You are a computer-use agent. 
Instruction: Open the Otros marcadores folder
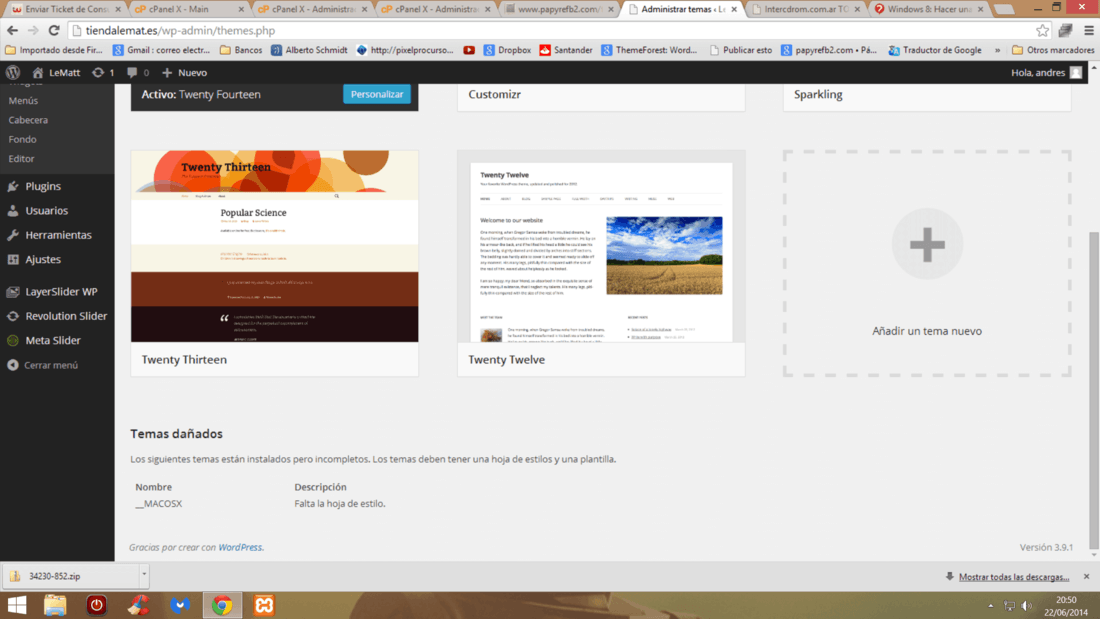point(1053,50)
